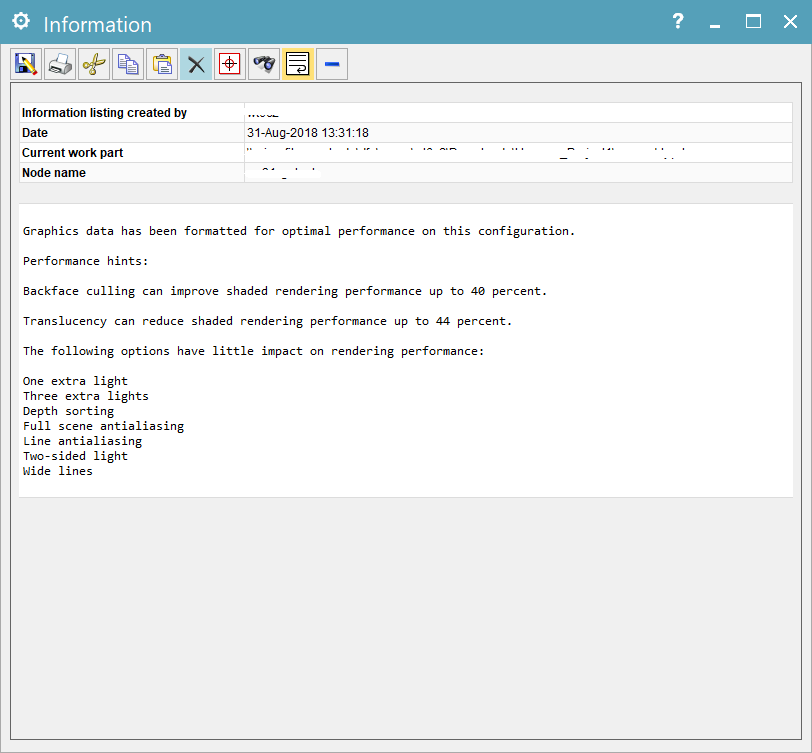Click the Cut scissors icon
The width and height of the screenshot is (812, 753).
tap(94, 65)
